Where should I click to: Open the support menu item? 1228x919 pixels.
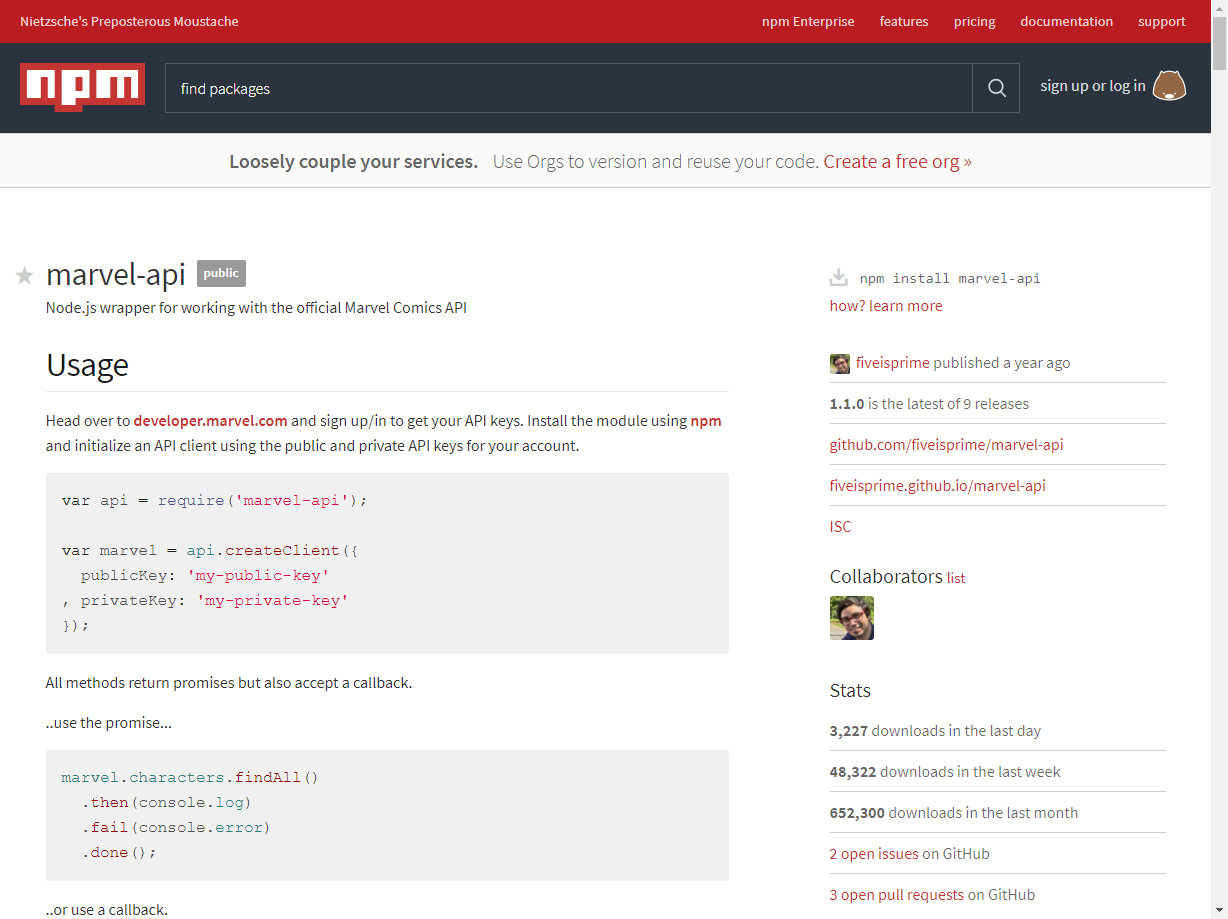pyautogui.click(x=1162, y=21)
